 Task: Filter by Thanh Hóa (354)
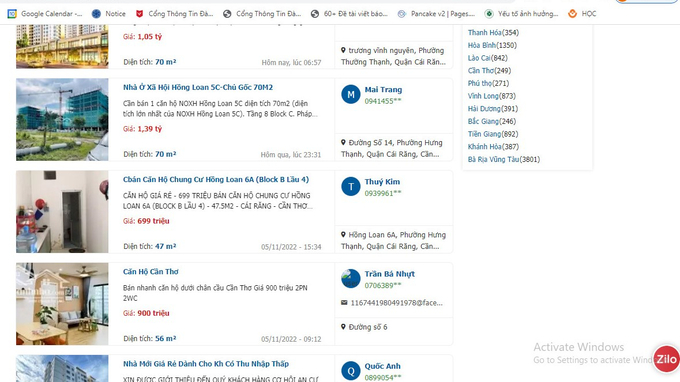click(493, 33)
